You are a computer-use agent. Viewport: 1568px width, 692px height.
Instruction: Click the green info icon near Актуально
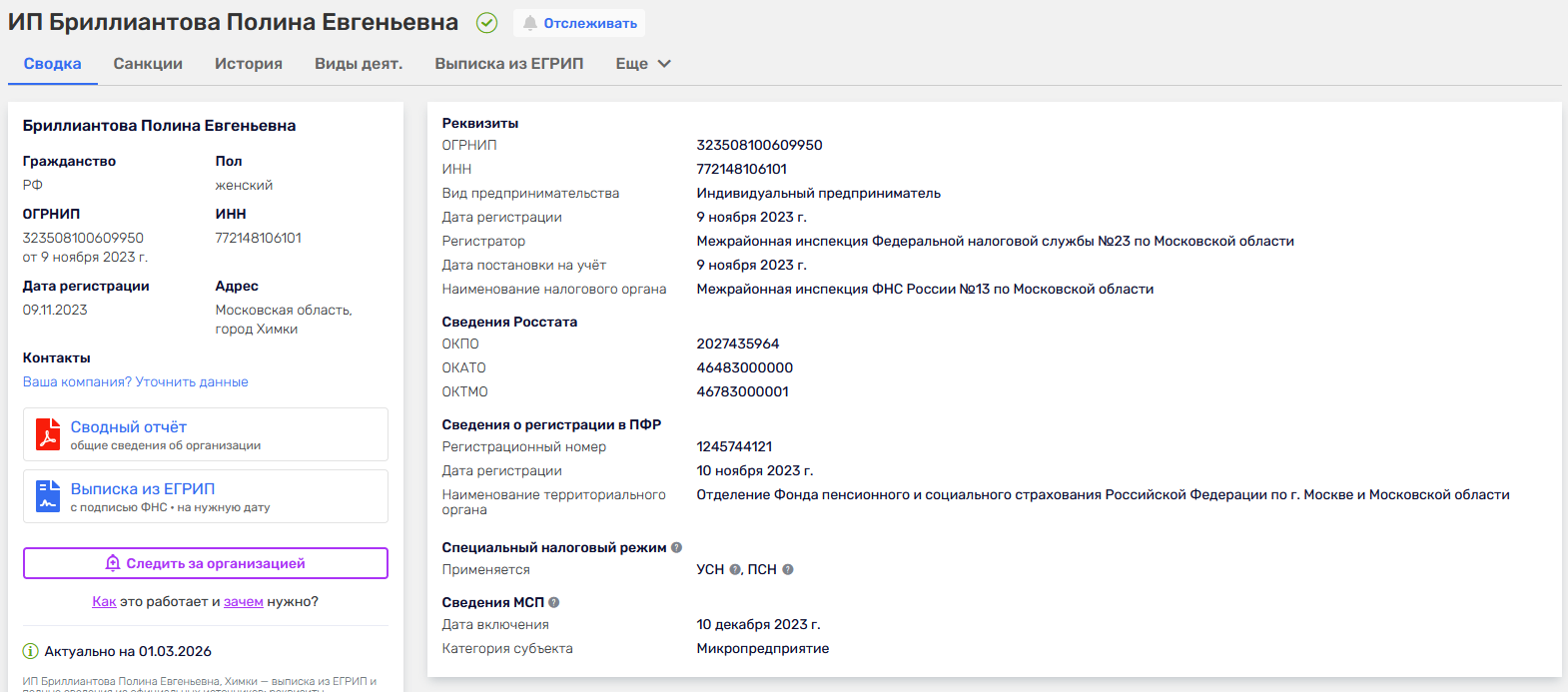click(31, 651)
